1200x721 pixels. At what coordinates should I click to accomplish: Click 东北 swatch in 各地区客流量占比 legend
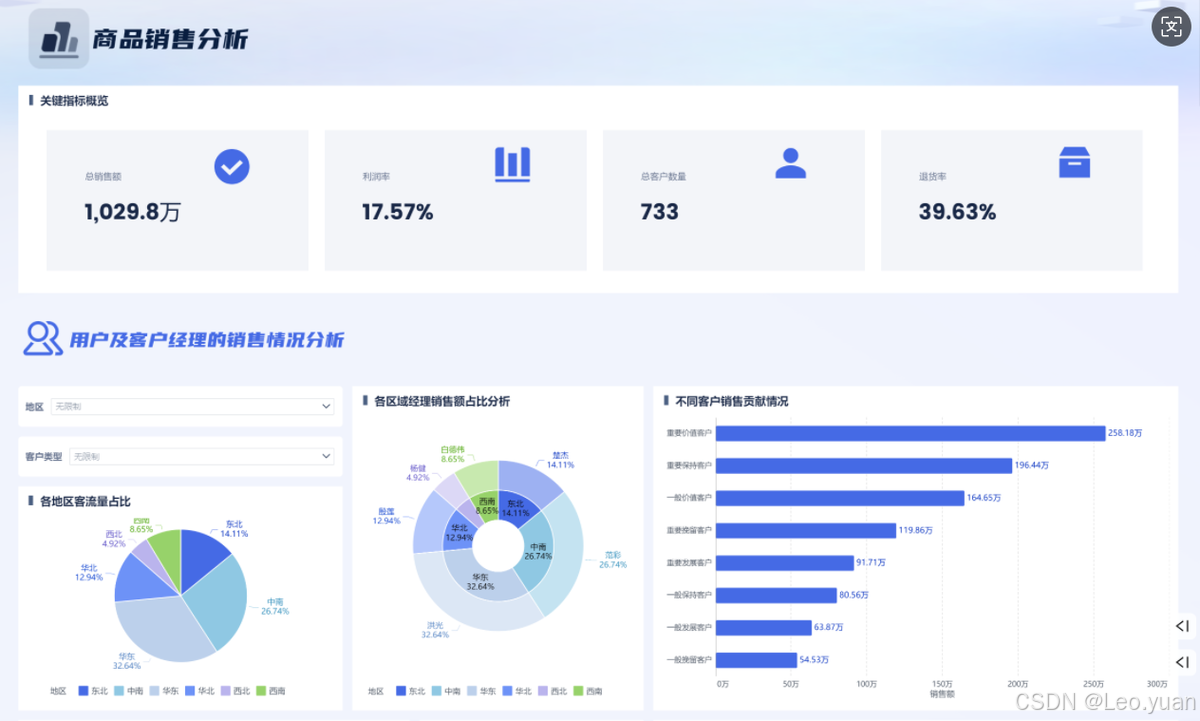click(83, 691)
